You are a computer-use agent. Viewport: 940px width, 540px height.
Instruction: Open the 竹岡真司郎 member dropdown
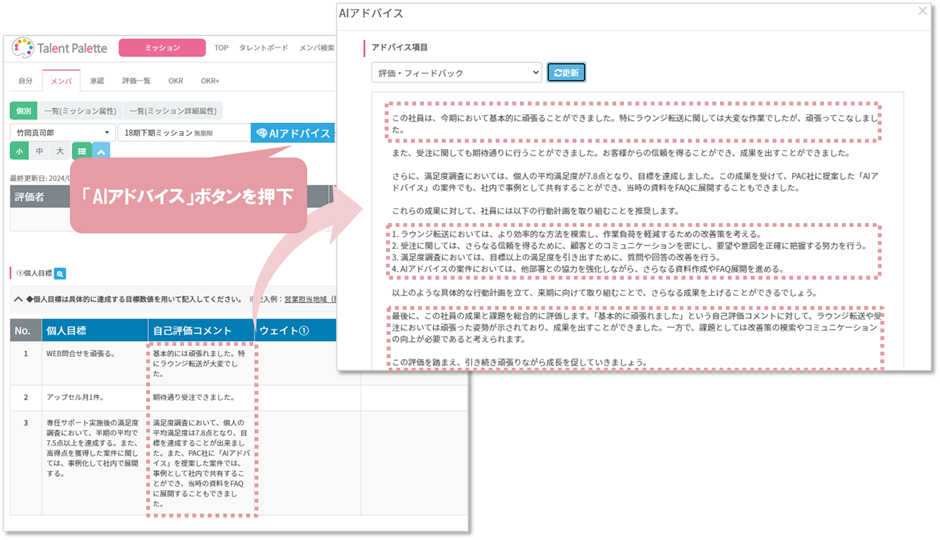click(63, 132)
